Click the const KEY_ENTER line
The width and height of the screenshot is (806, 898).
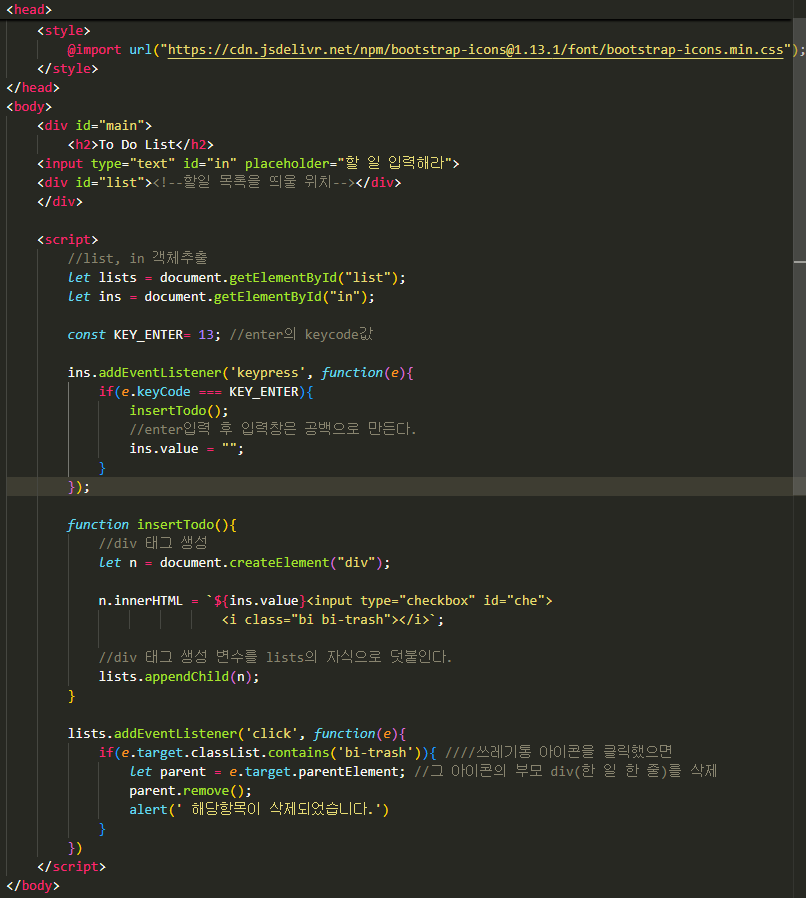[221, 334]
